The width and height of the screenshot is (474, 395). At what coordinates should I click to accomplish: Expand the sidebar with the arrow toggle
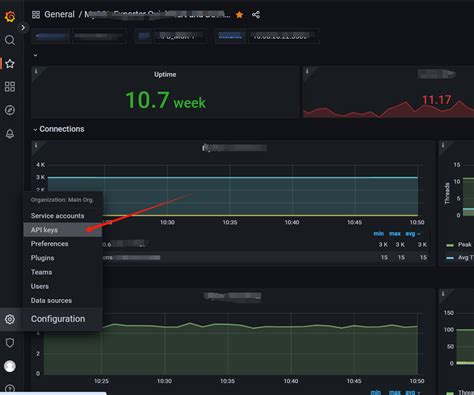click(x=23, y=28)
